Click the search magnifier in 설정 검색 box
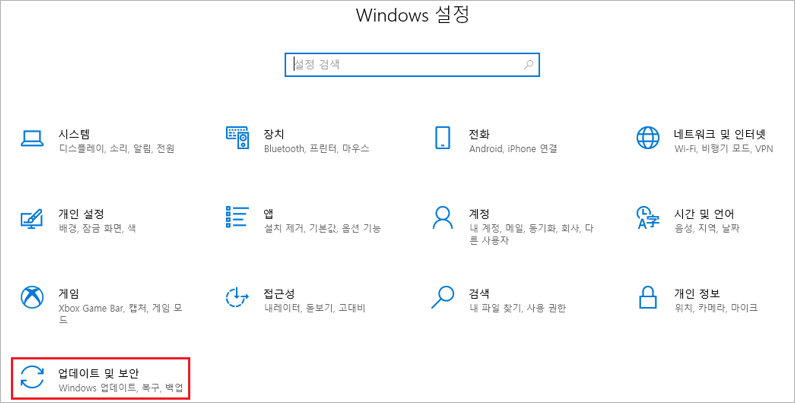The height and width of the screenshot is (403, 795). tap(529, 64)
